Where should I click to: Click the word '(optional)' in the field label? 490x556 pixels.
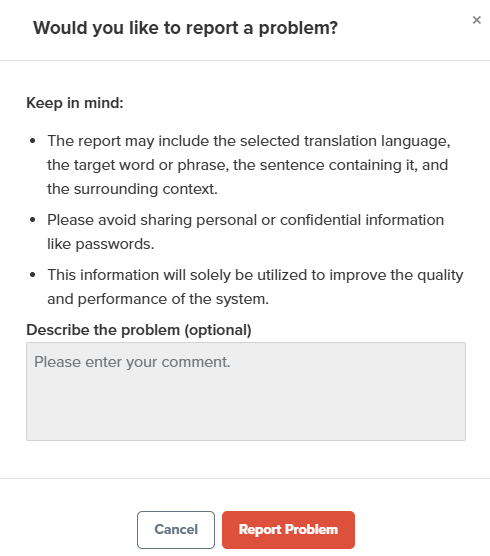pyautogui.click(x=218, y=330)
